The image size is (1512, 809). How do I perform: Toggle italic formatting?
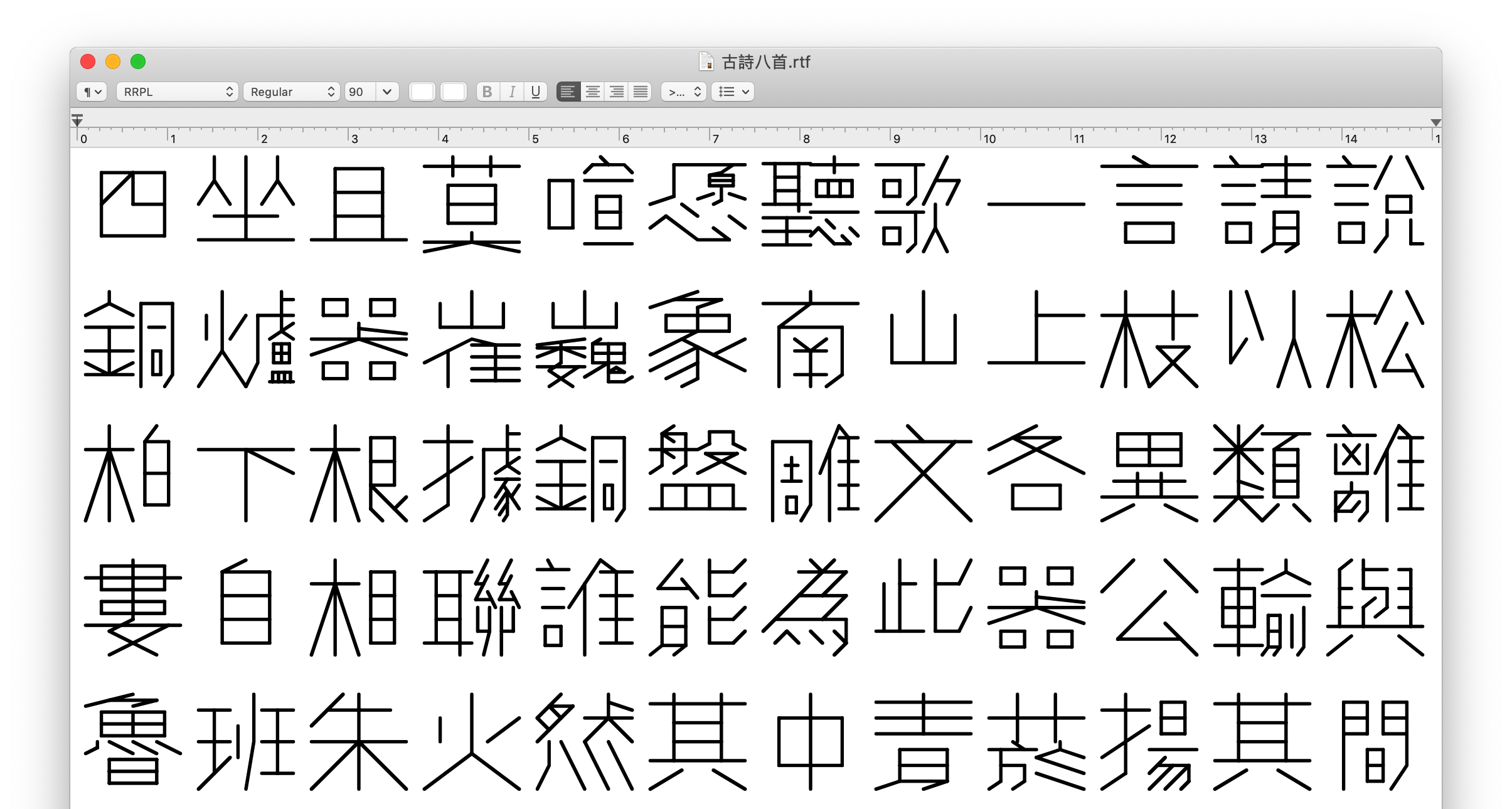click(512, 92)
